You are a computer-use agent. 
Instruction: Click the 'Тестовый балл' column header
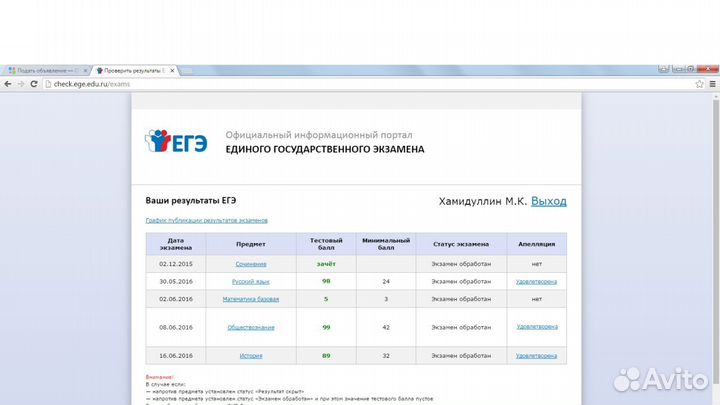click(x=326, y=244)
